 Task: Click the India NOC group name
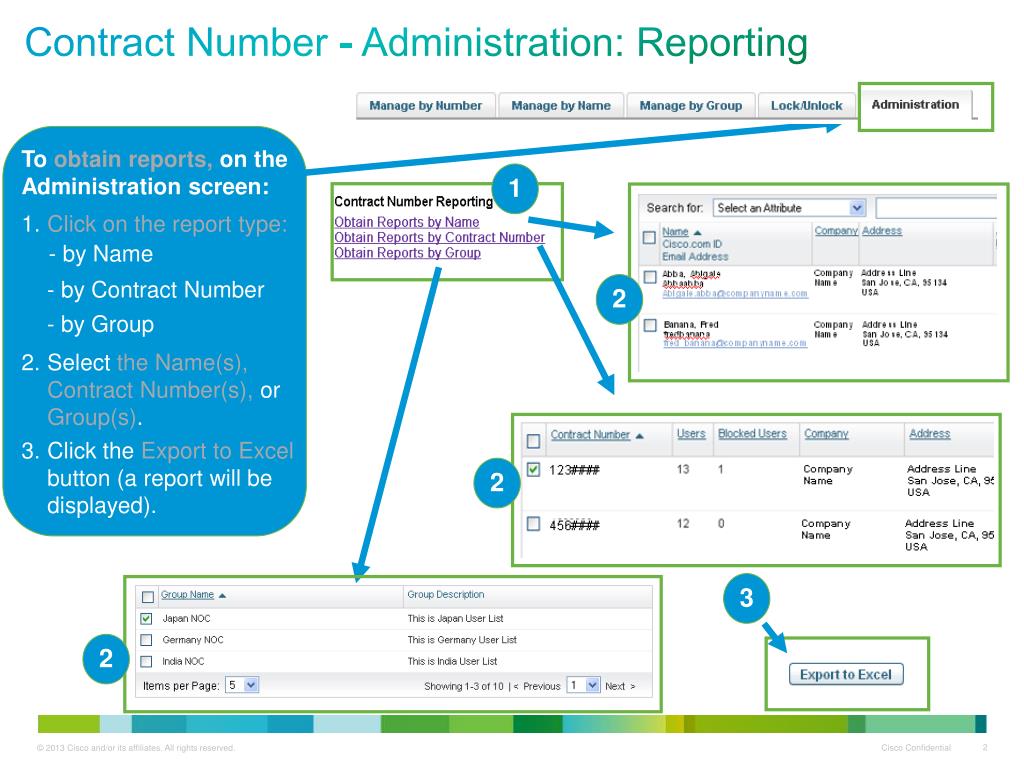183,662
